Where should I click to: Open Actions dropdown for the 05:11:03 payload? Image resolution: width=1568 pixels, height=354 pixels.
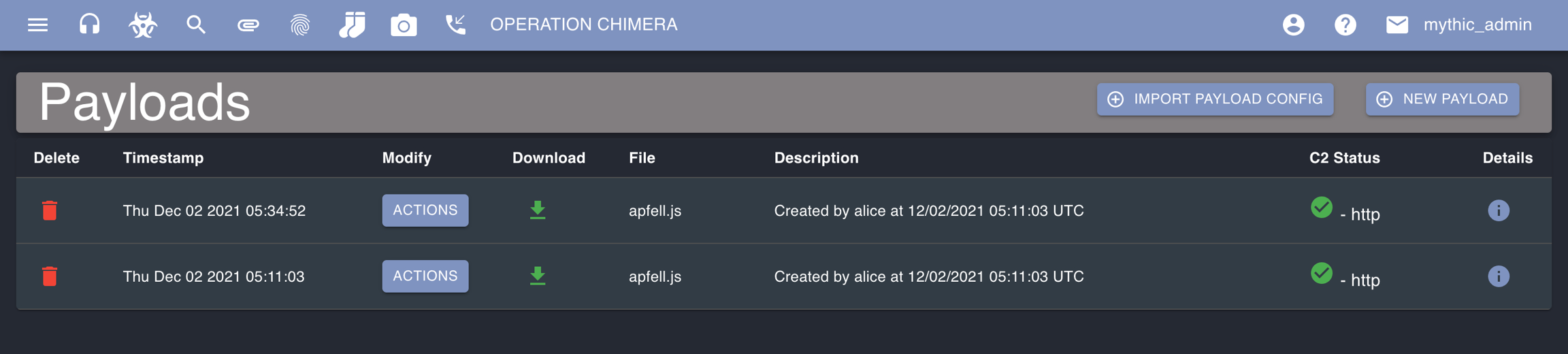[x=425, y=276]
